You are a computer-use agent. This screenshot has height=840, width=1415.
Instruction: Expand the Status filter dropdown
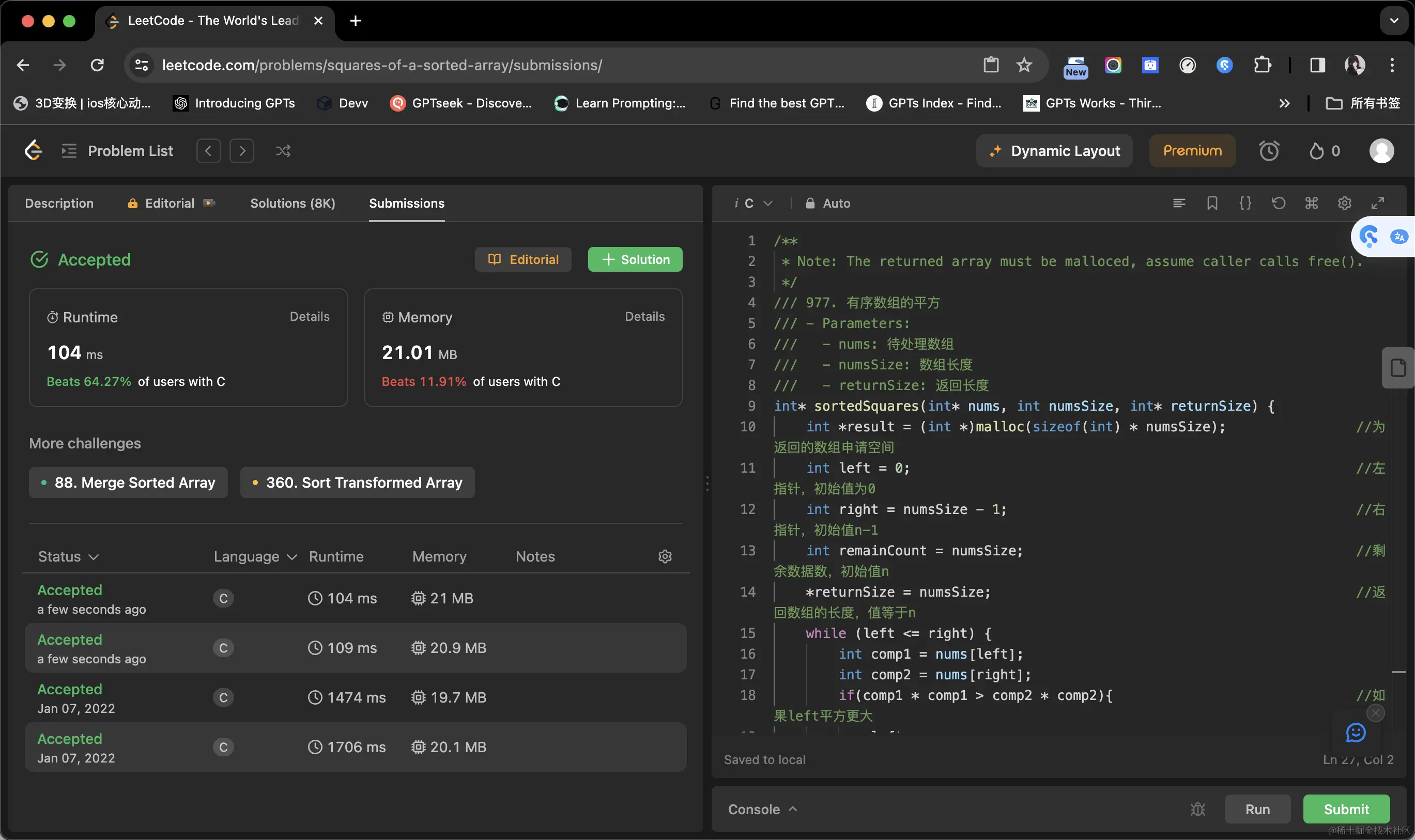69,556
